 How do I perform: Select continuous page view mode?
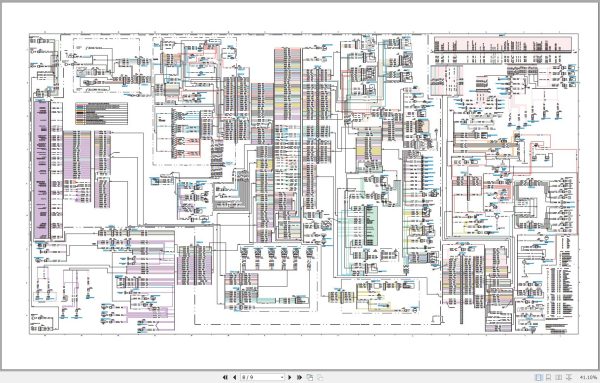(x=549, y=377)
